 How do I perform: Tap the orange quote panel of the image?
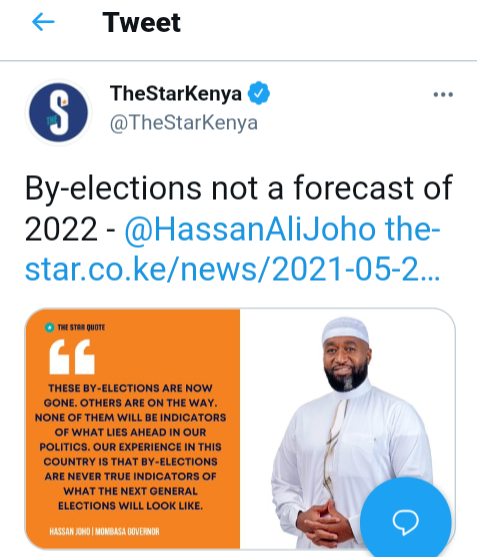point(133,429)
